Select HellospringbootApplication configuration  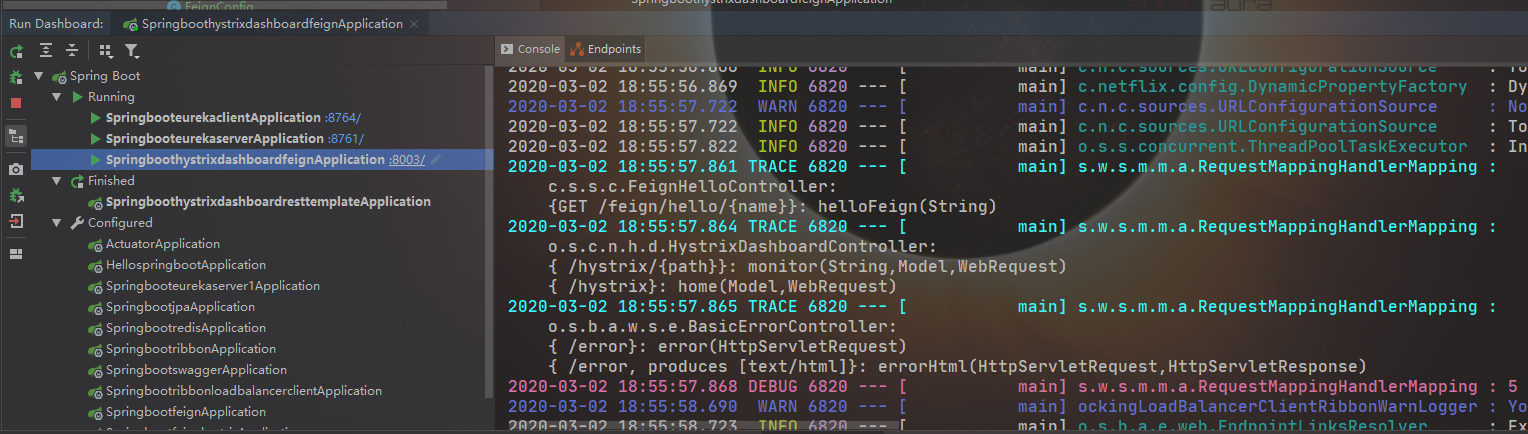click(x=186, y=265)
